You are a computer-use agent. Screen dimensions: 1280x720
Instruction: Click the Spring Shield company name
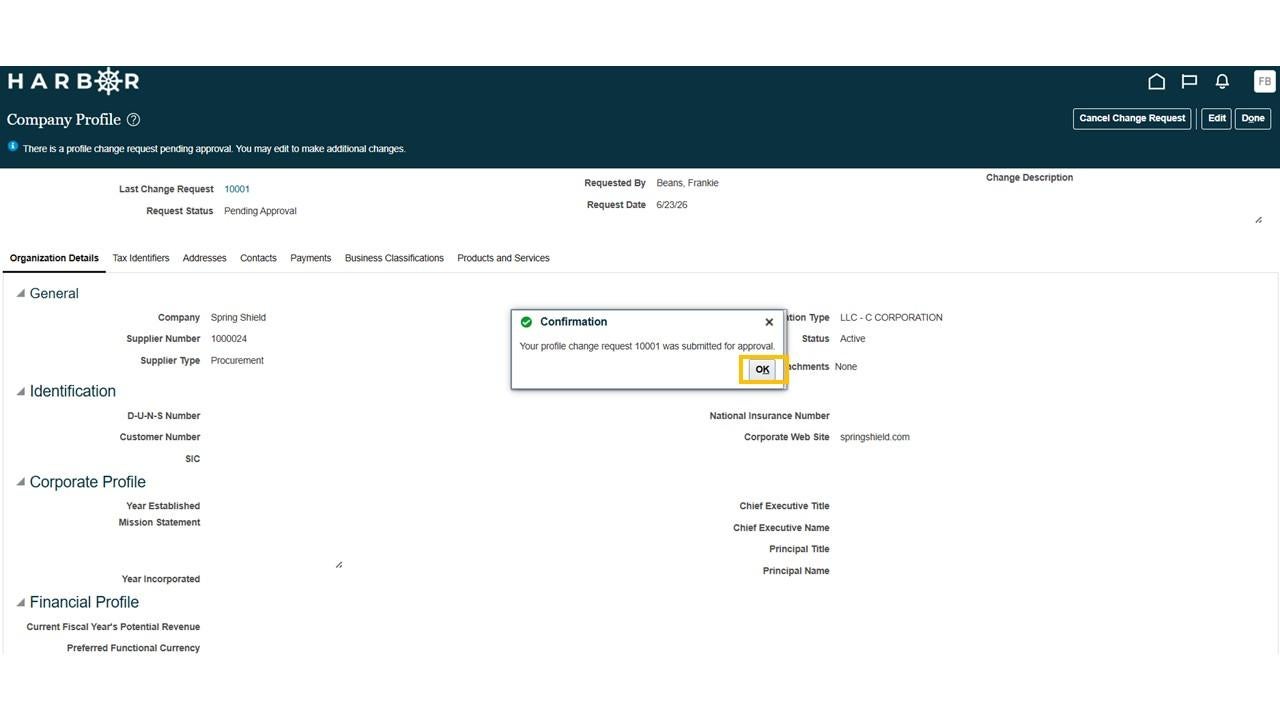coord(238,318)
